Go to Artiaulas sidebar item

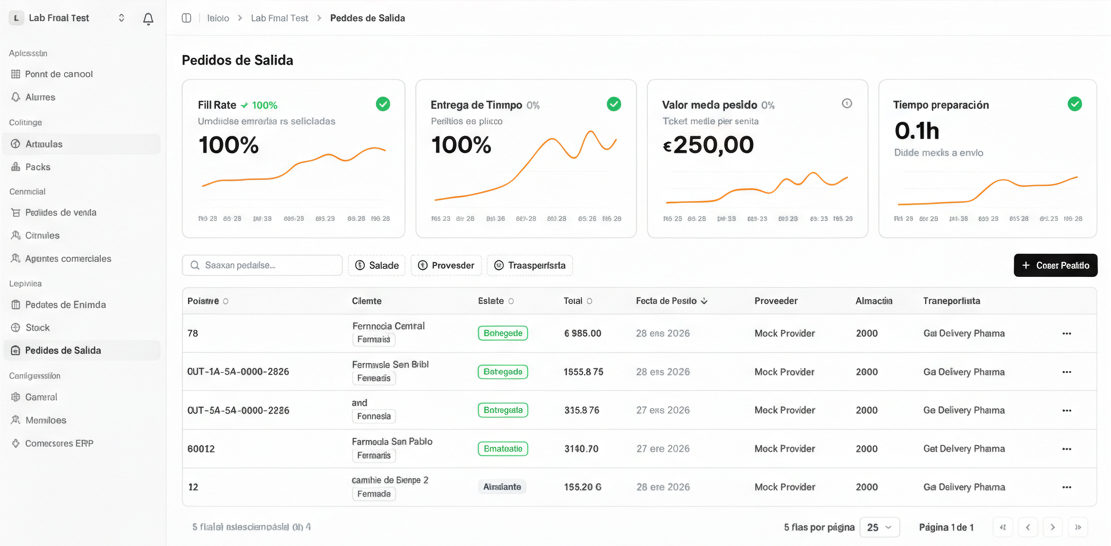click(82, 144)
